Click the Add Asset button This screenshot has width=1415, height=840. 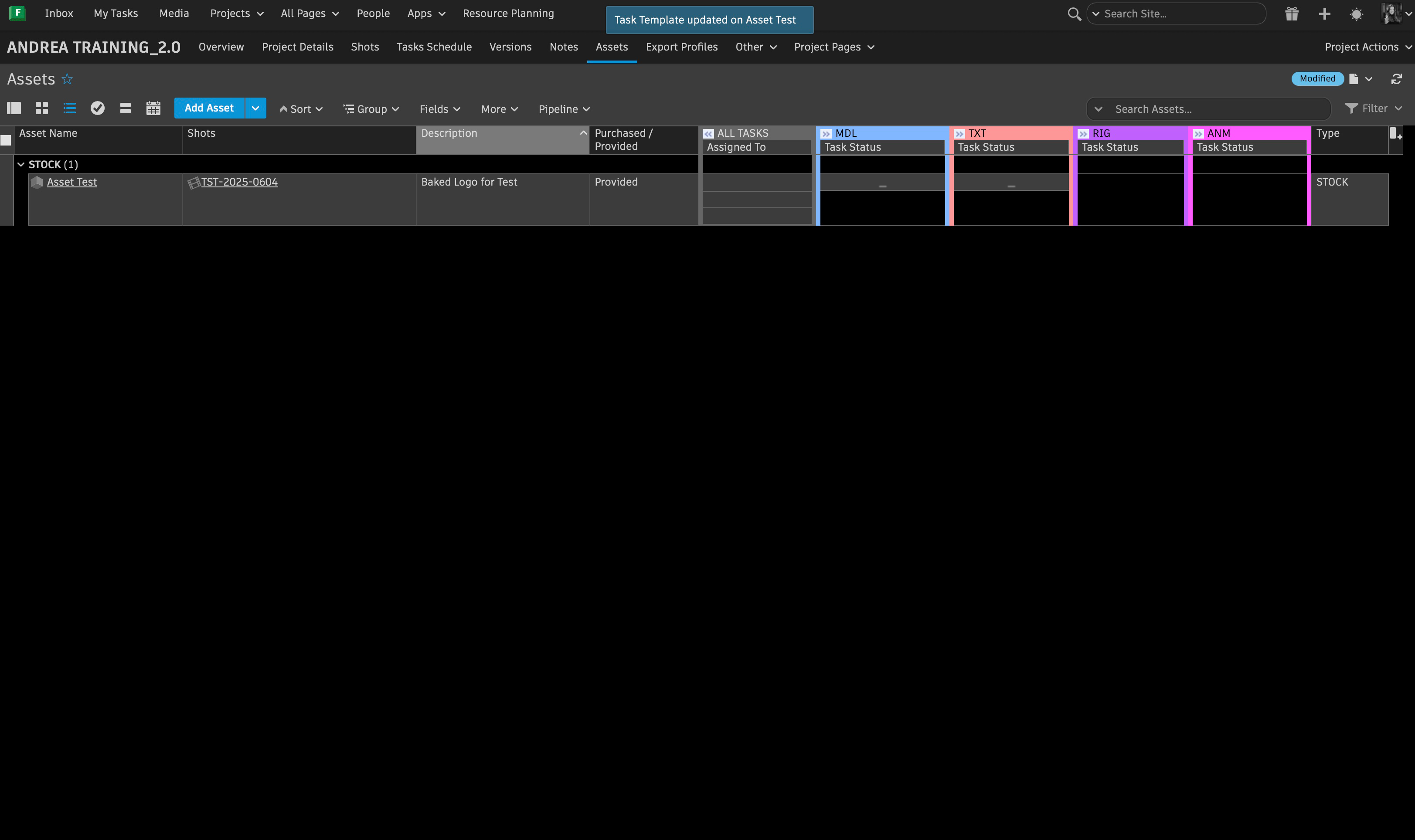(x=209, y=108)
